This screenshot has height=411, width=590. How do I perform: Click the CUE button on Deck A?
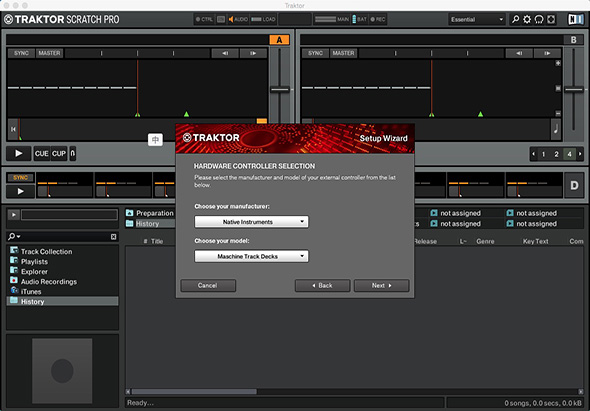(41, 154)
